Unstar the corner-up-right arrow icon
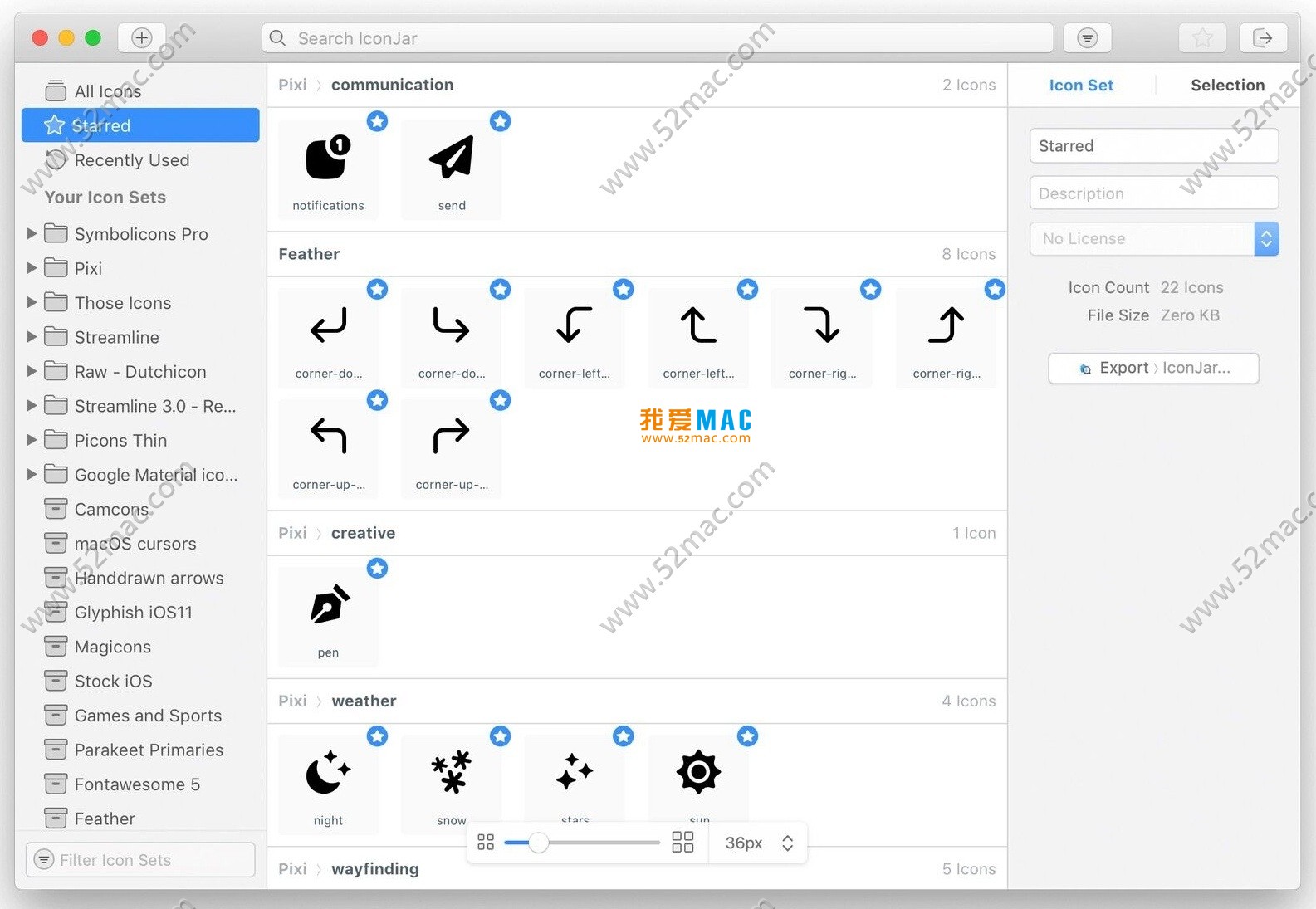The height and width of the screenshot is (909, 1316). tap(501, 400)
